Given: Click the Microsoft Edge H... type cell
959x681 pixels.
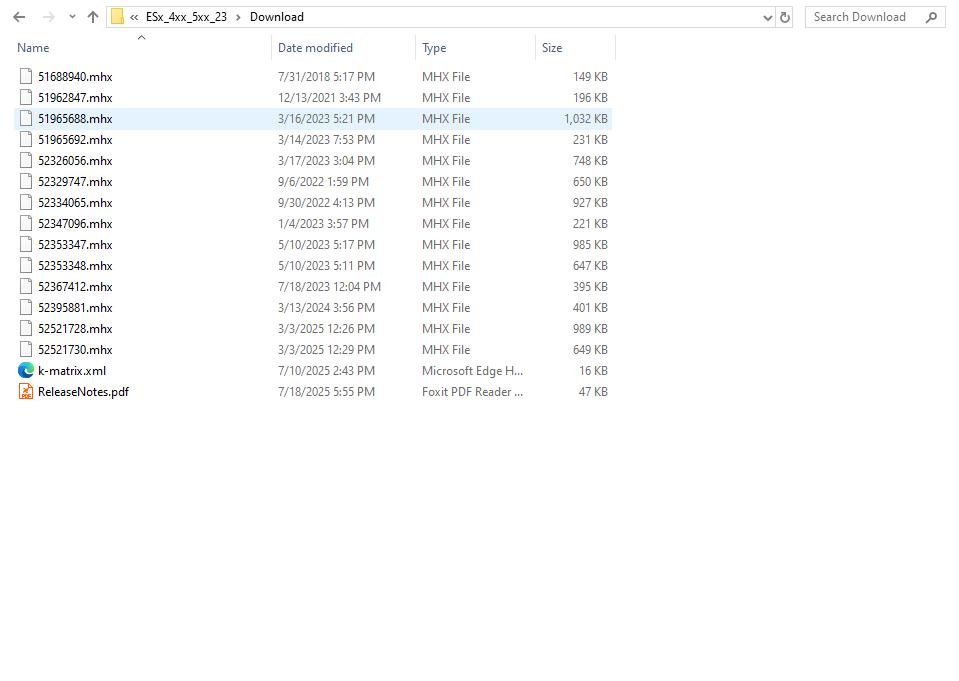Looking at the screenshot, I should click(x=472, y=370).
